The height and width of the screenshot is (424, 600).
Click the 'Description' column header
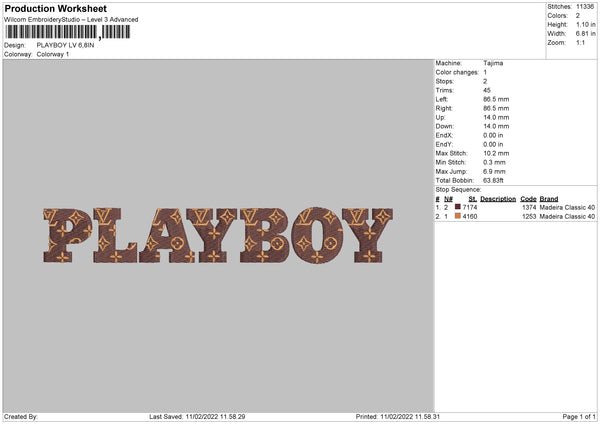498,199
